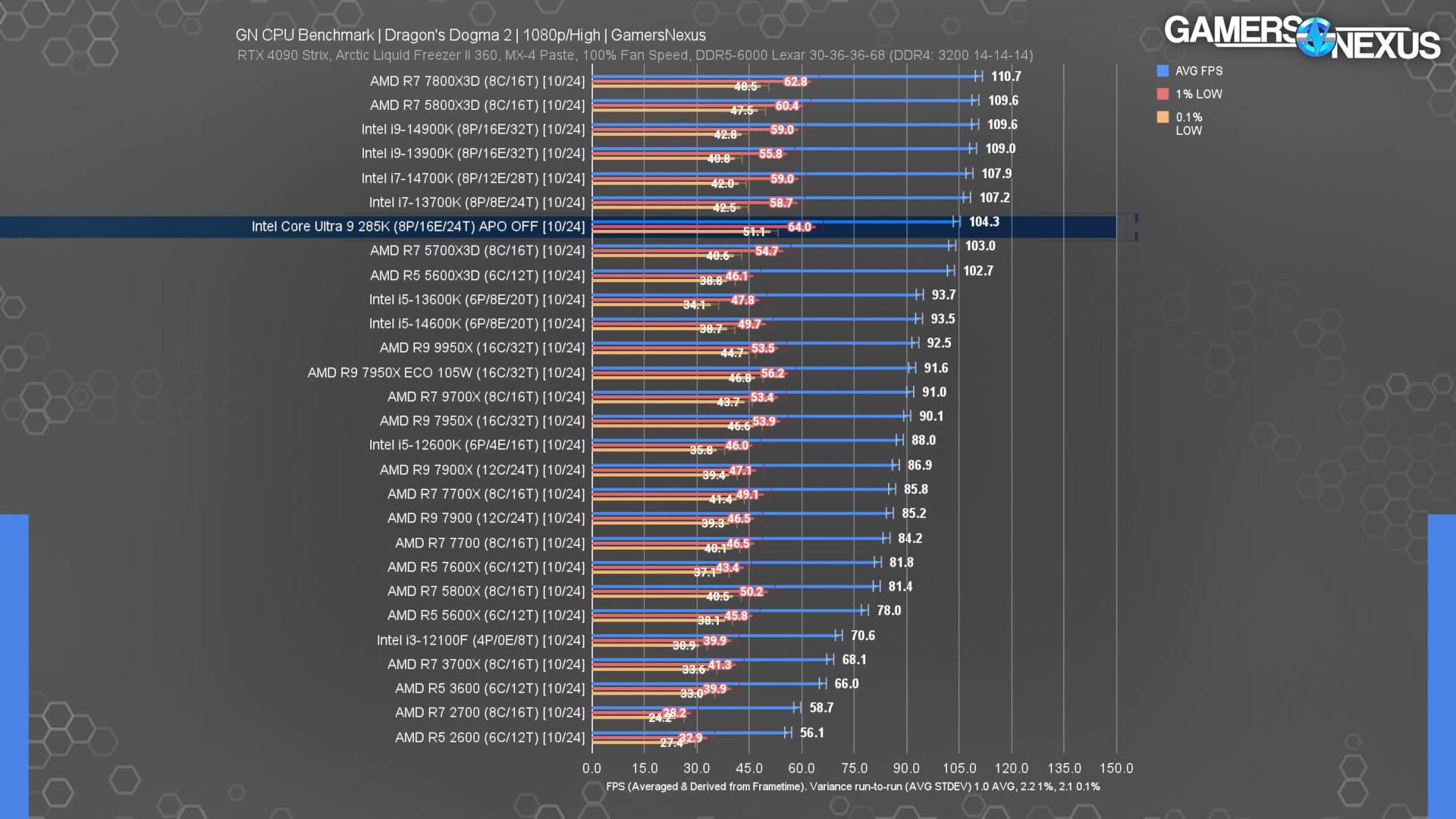Click the blue AVG FPS legend swatch
1456x819 pixels.
(x=1163, y=71)
